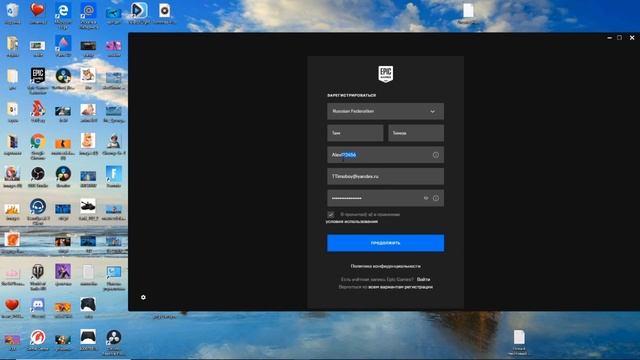Click the dropdown chevron in country selector

coord(432,112)
